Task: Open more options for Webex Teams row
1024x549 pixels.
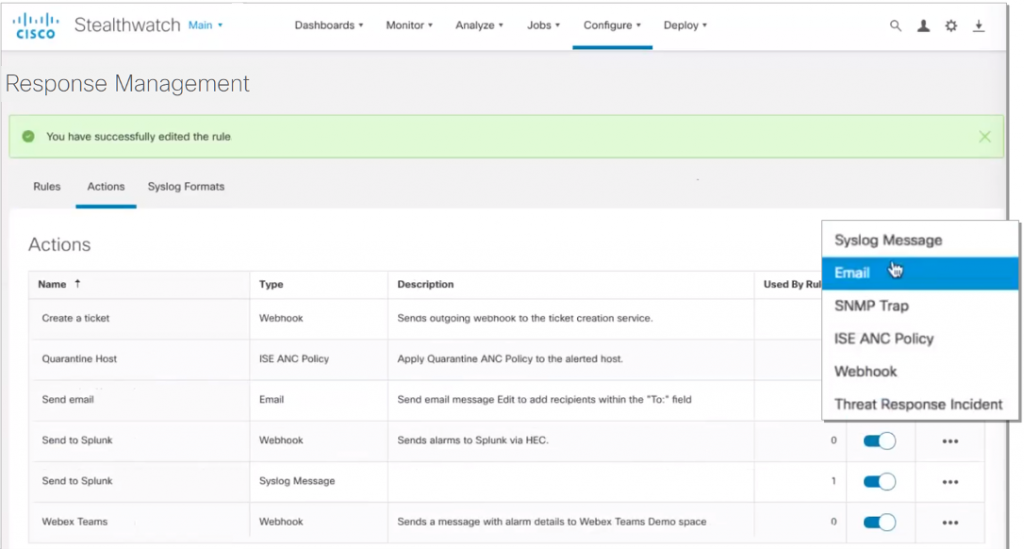Action: tap(950, 522)
